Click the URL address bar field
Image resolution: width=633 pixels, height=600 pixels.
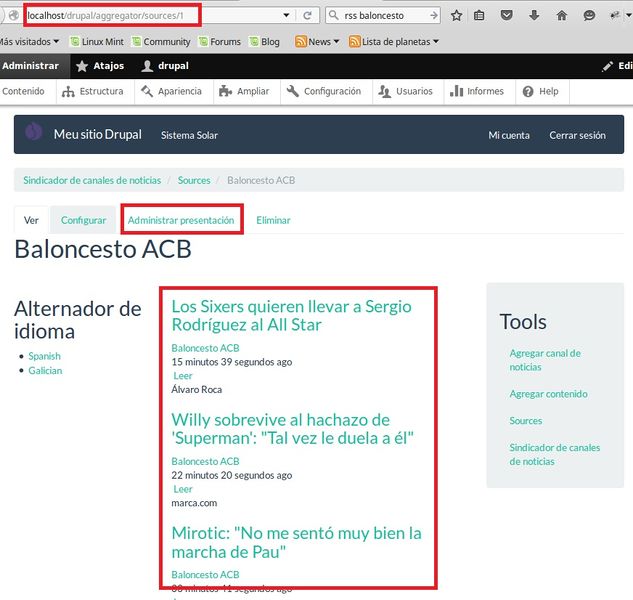153,15
